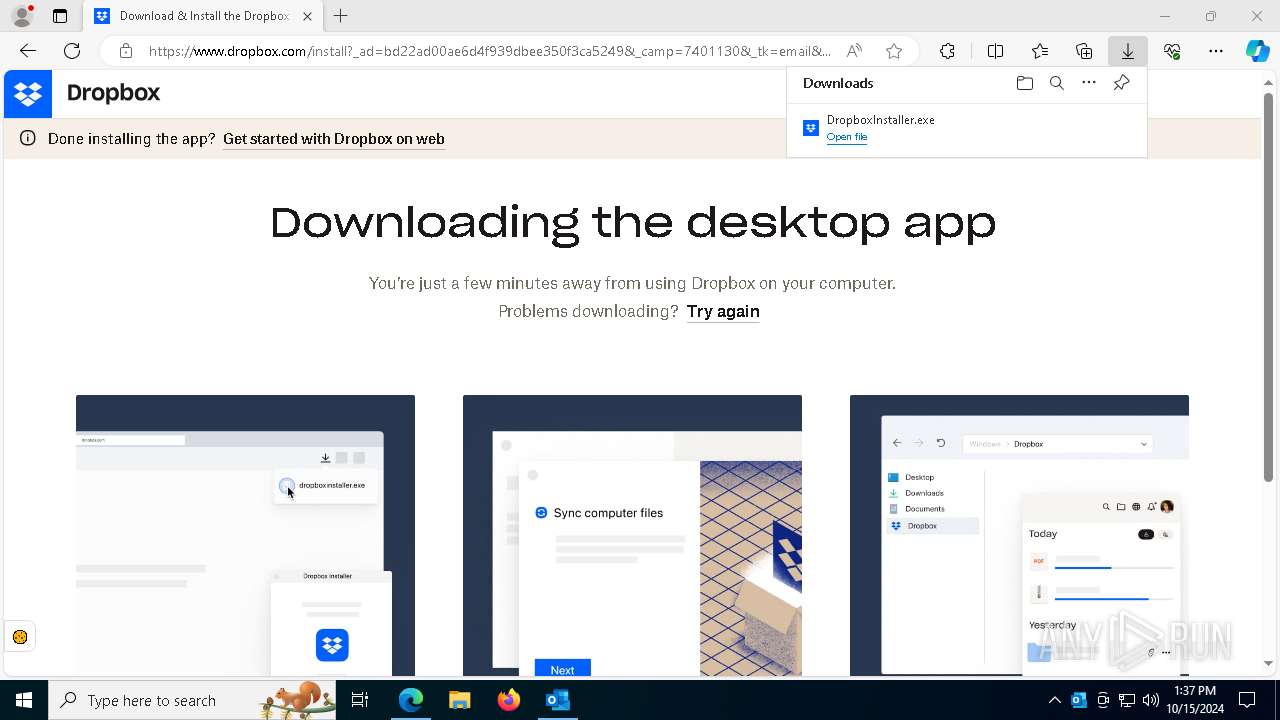This screenshot has height=720, width=1280.
Task: Open Edge Settings and more menu
Action: coord(1216,51)
